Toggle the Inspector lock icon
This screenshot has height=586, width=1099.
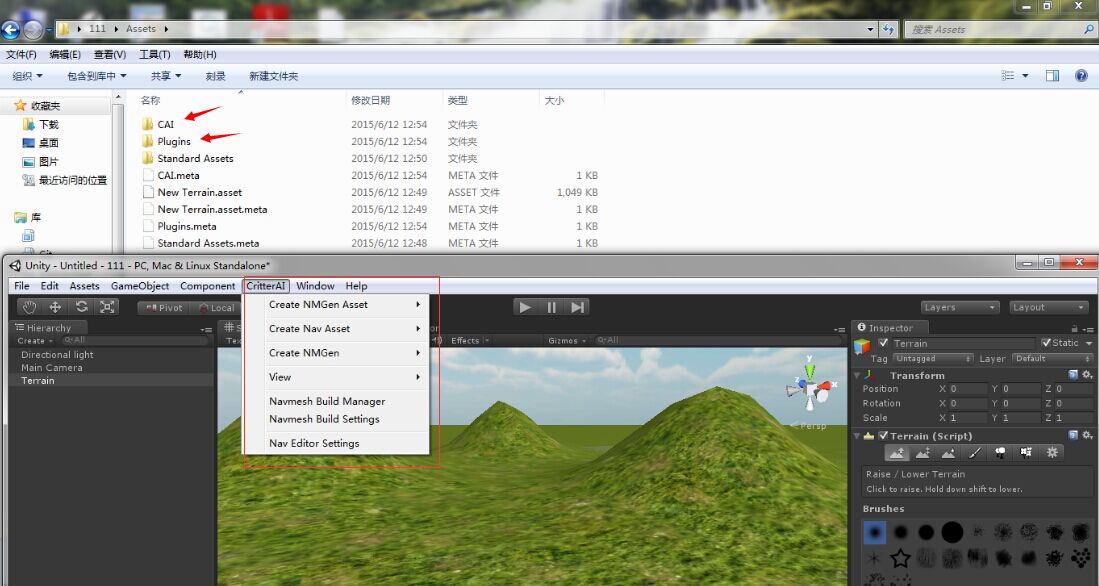pos(1074,328)
